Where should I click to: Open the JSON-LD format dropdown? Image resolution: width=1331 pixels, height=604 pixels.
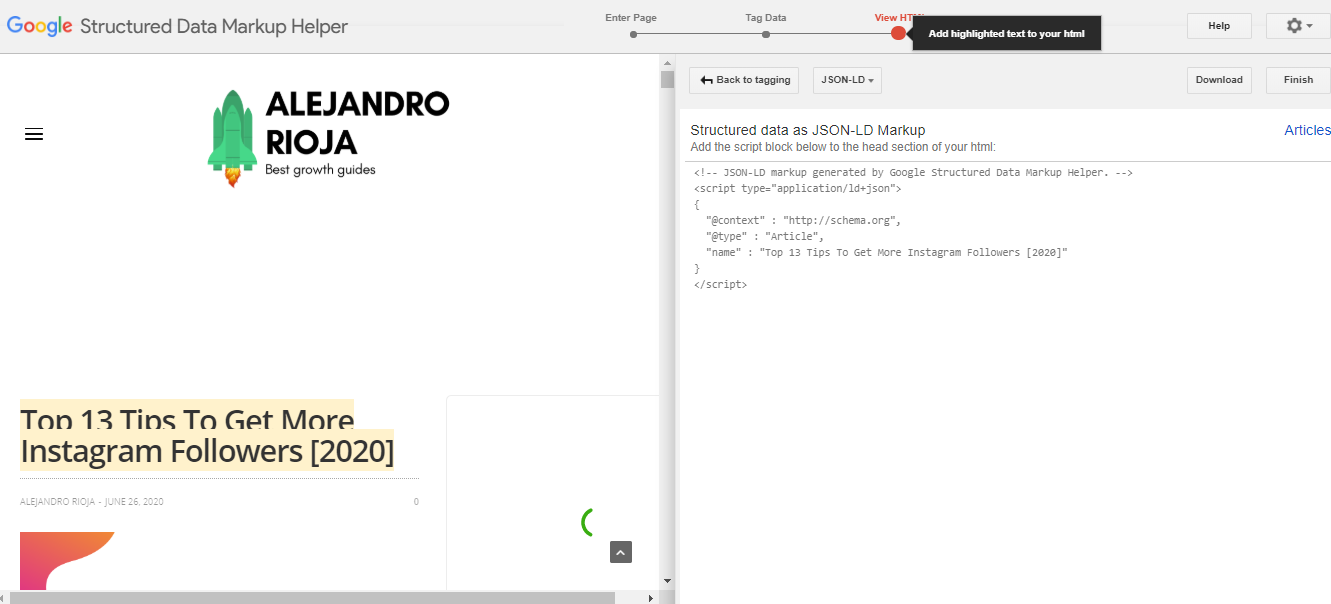pyautogui.click(x=847, y=80)
